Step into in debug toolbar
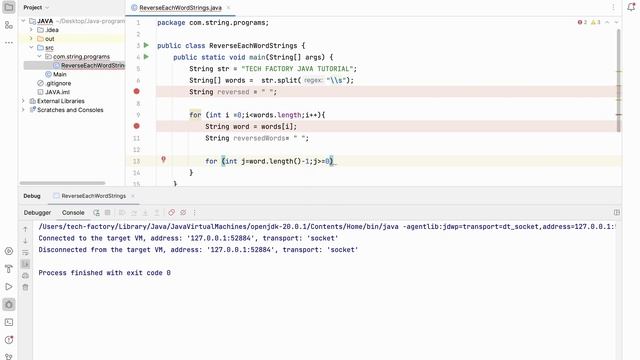 point(145,213)
